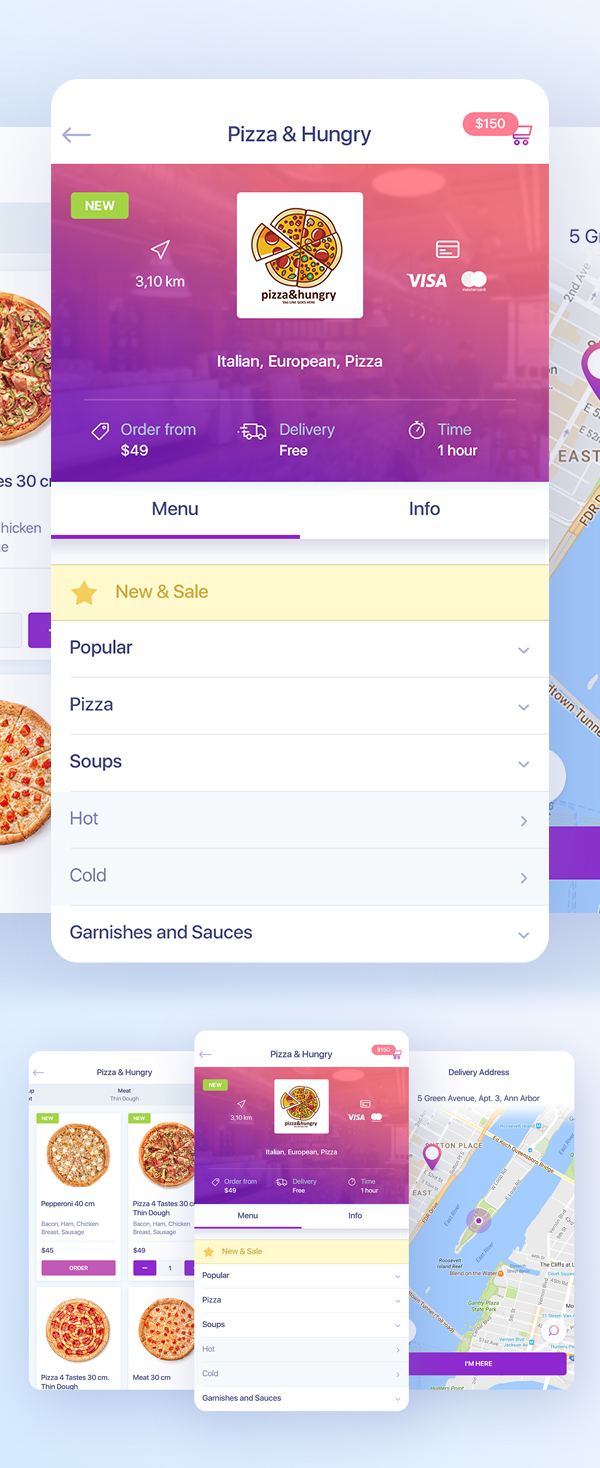Click the price tag icon beside Order from in the large screen
This screenshot has height=1468, width=600.
(x=100, y=431)
